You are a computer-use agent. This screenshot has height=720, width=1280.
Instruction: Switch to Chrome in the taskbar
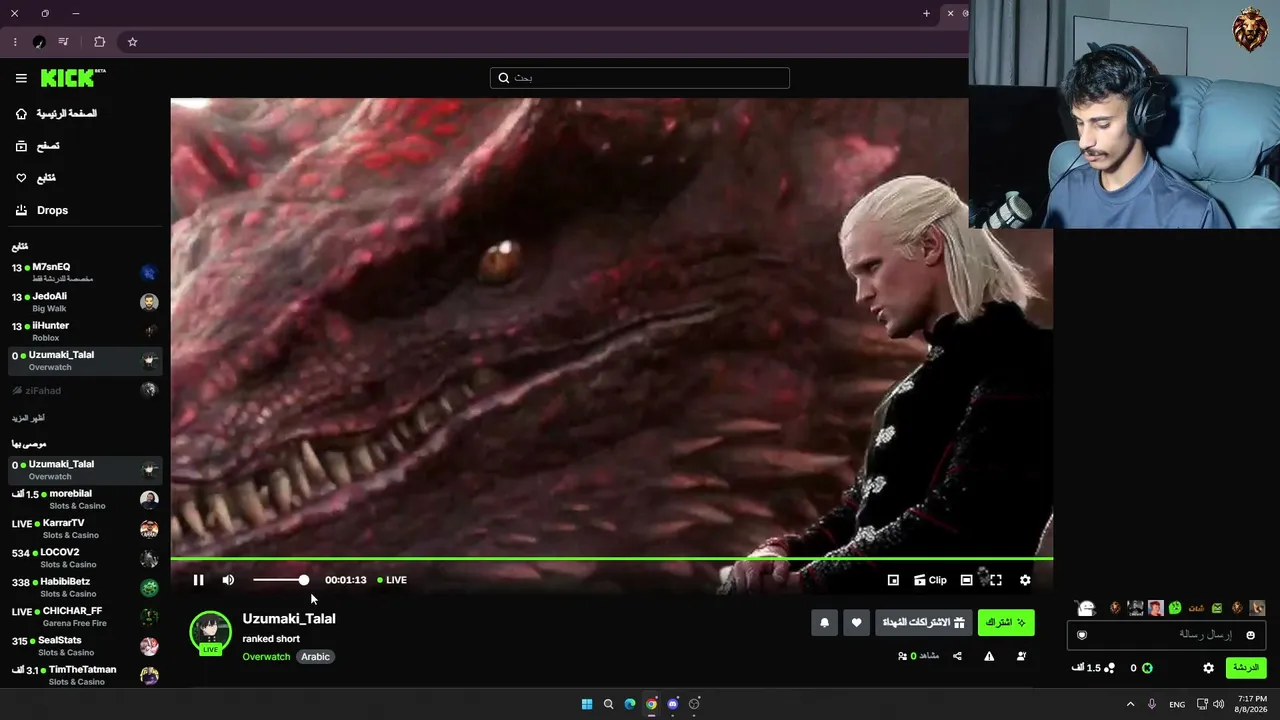coord(651,704)
